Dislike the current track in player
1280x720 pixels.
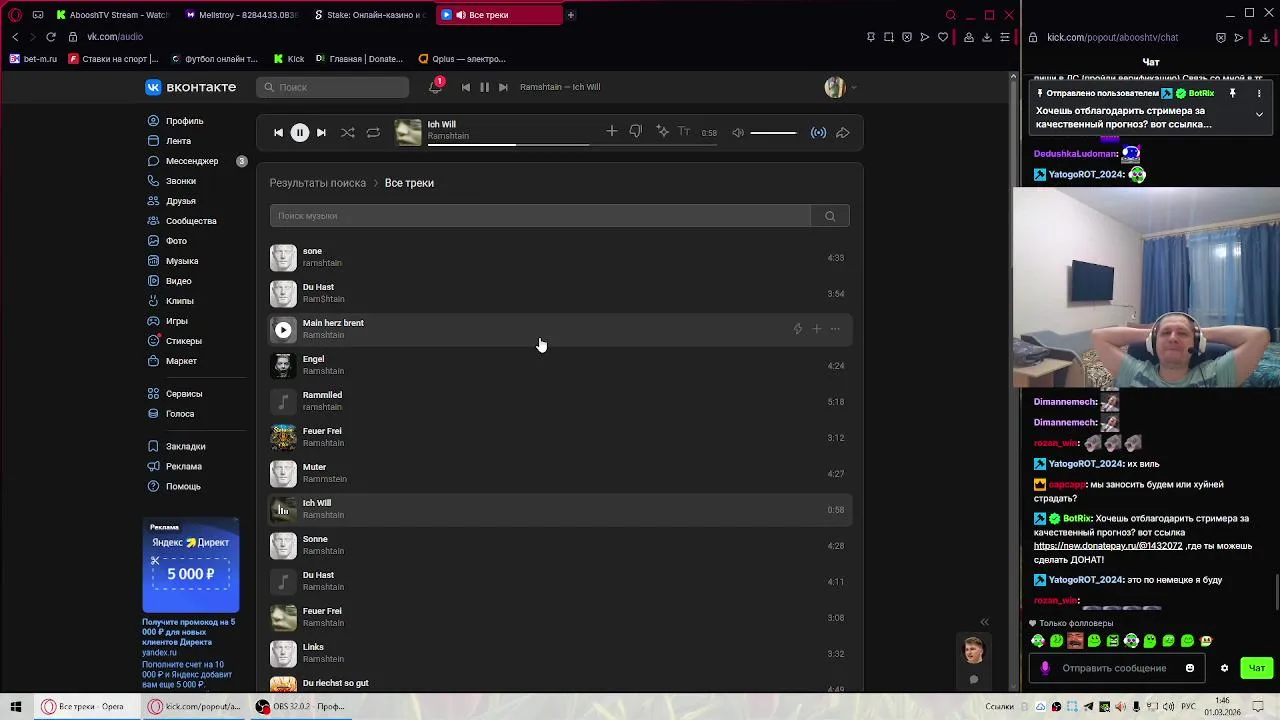point(635,131)
